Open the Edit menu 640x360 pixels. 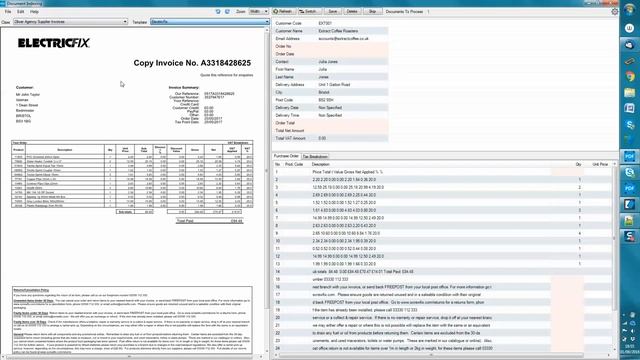(x=20, y=12)
